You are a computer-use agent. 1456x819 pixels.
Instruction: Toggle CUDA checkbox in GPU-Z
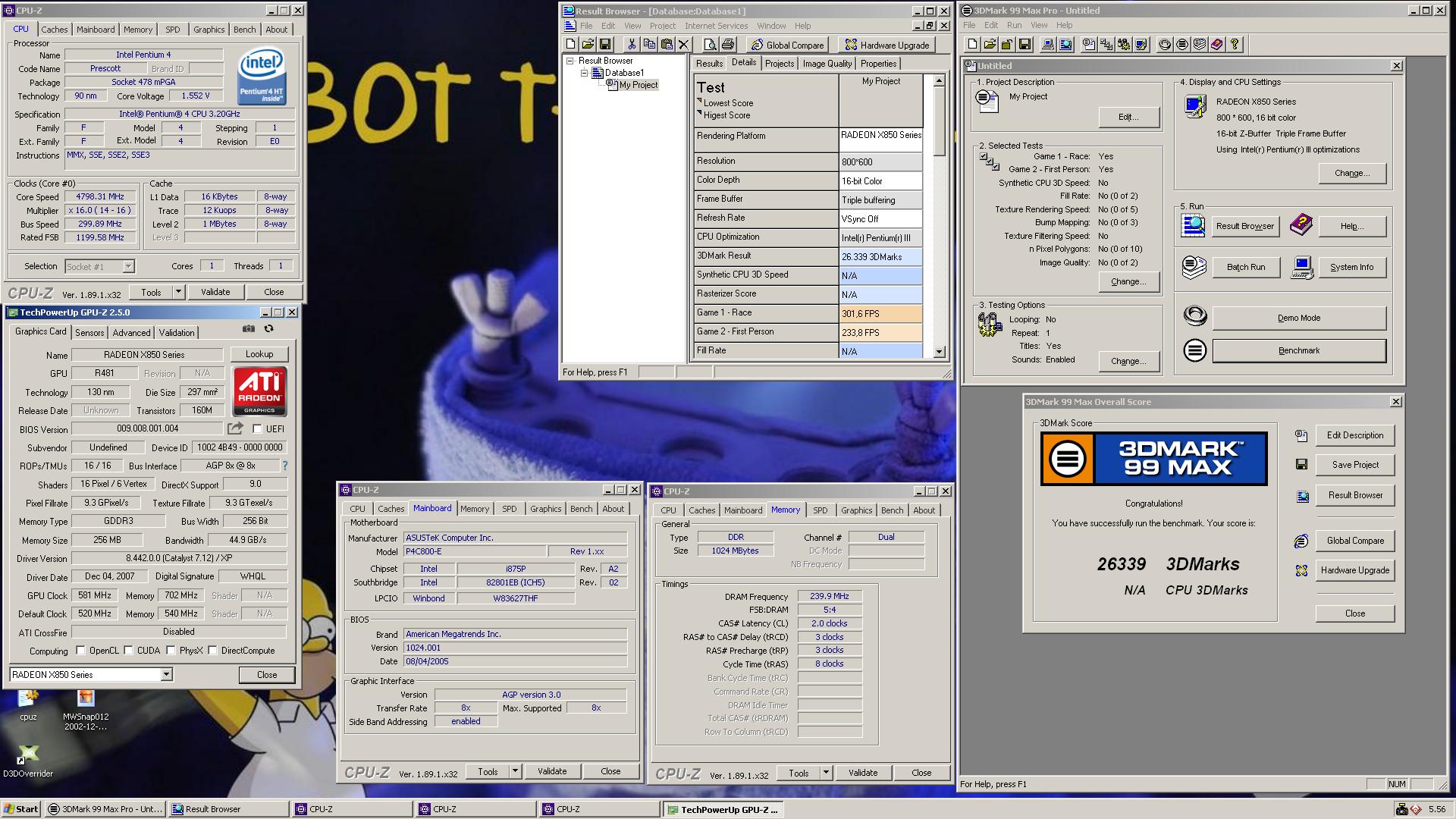click(x=128, y=651)
